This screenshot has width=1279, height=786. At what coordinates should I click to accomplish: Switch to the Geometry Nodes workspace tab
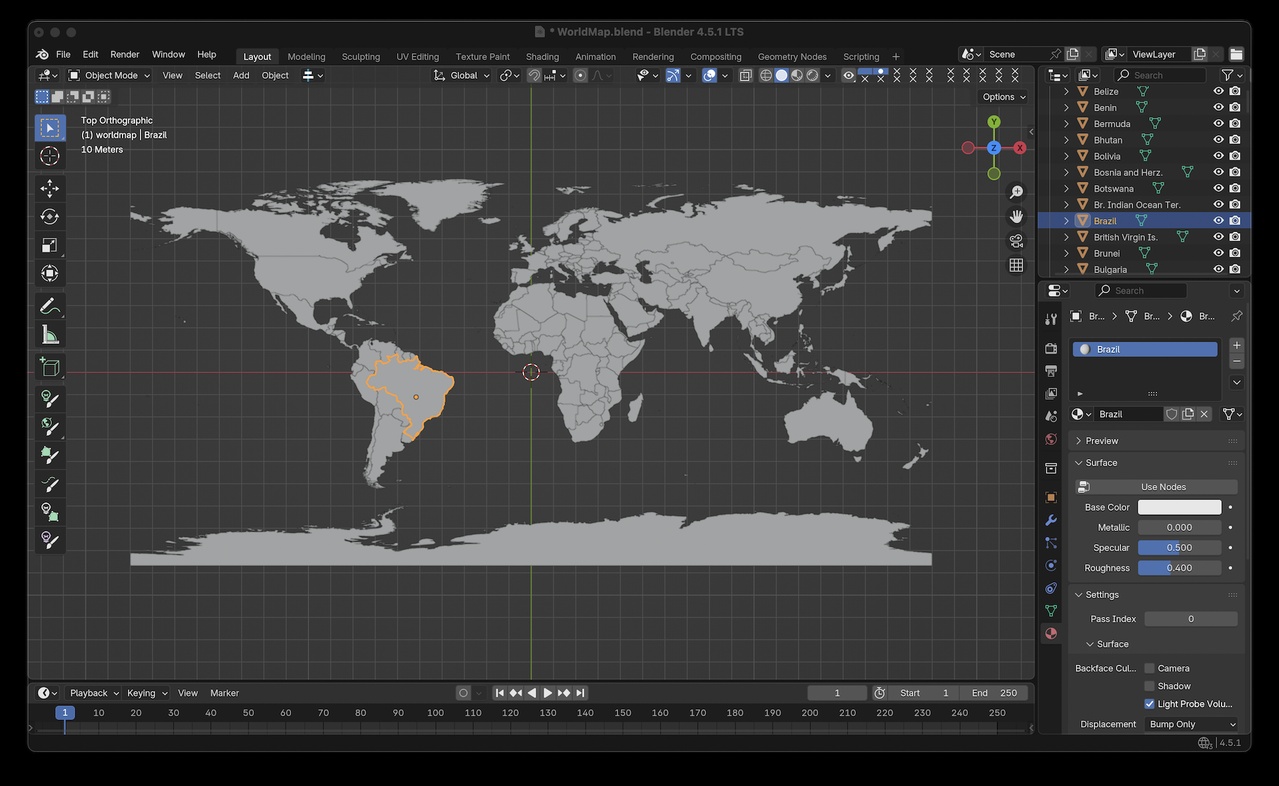pos(792,57)
